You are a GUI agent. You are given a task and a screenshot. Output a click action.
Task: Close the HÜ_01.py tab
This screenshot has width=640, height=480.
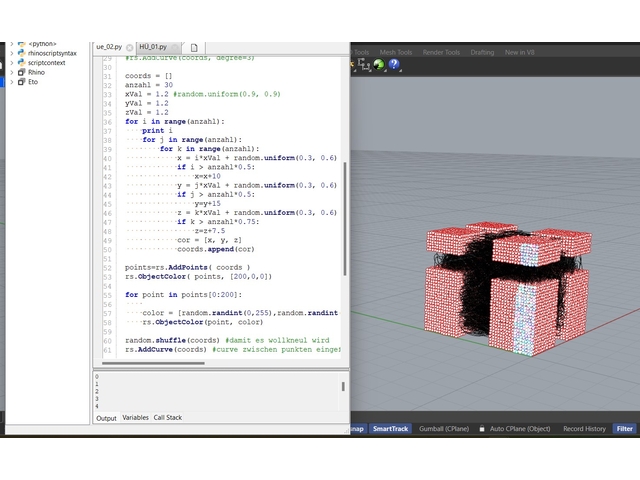pos(174,47)
